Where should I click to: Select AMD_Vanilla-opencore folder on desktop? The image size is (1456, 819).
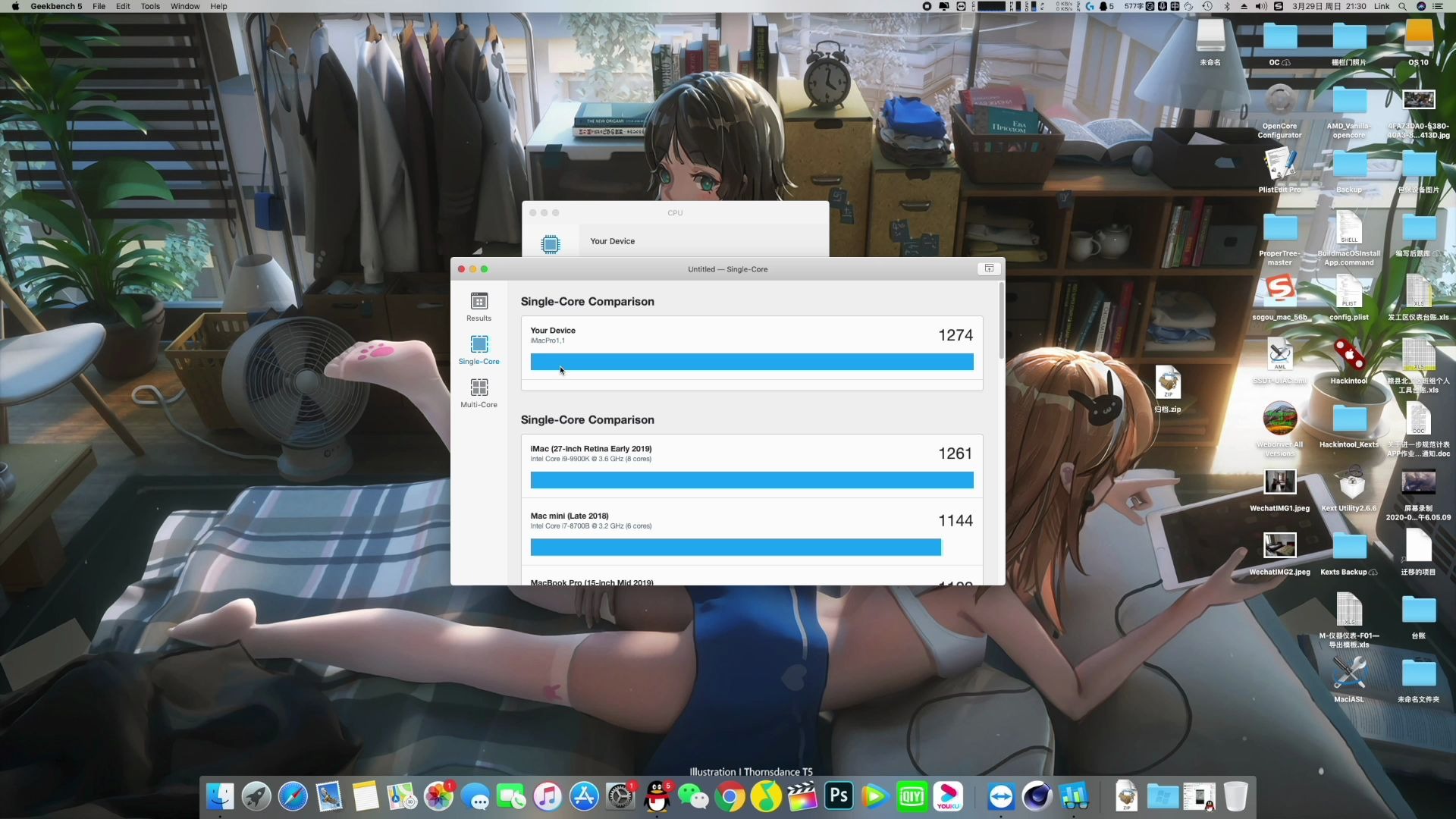tap(1349, 102)
